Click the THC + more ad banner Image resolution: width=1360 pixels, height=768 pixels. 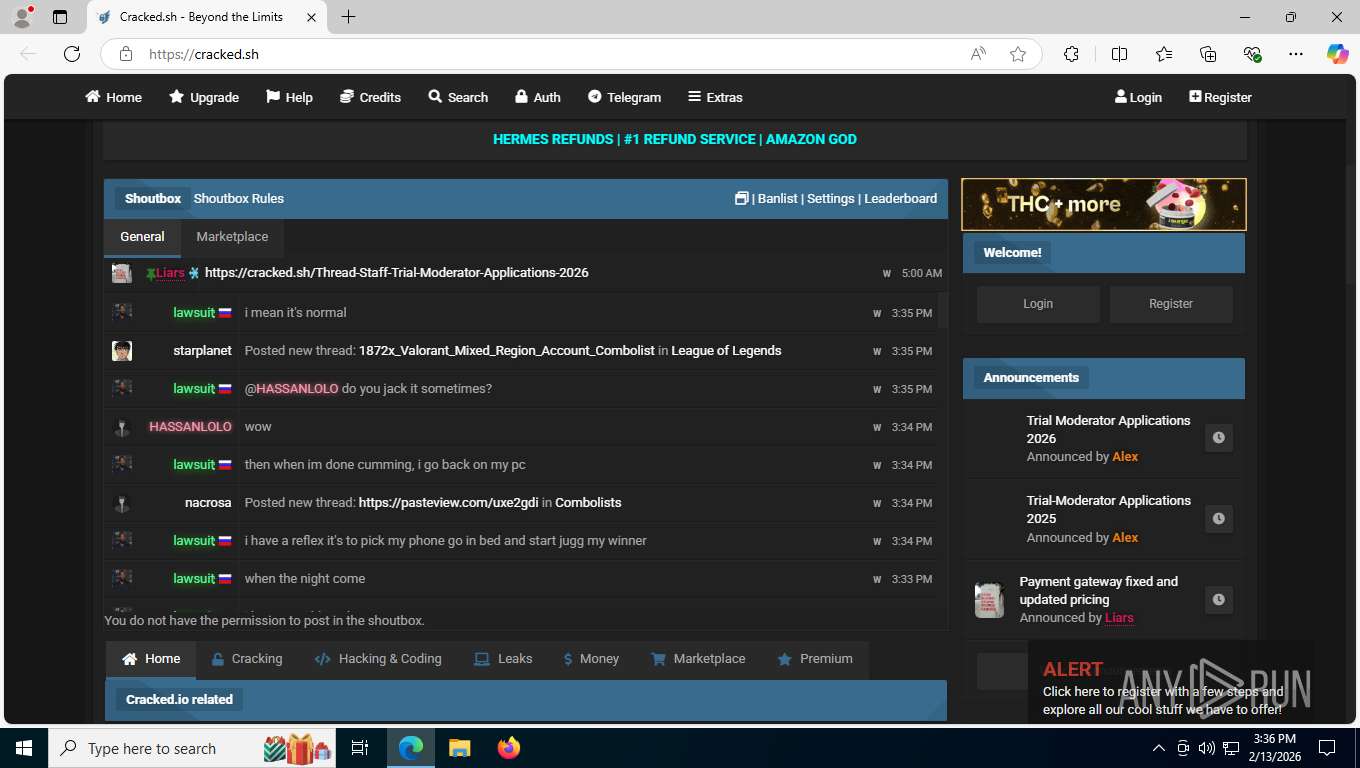pyautogui.click(x=1104, y=204)
